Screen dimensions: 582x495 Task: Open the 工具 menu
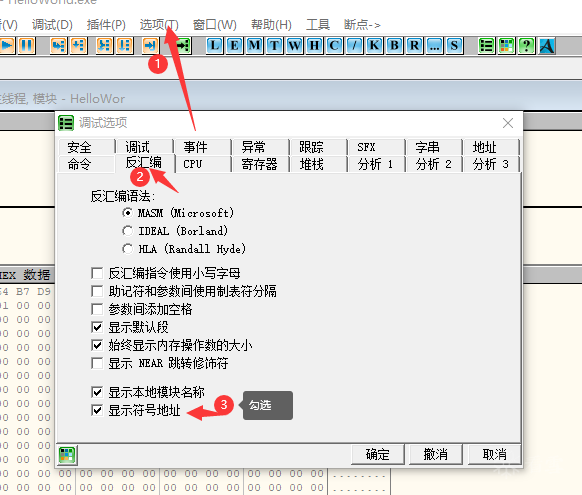[318, 25]
